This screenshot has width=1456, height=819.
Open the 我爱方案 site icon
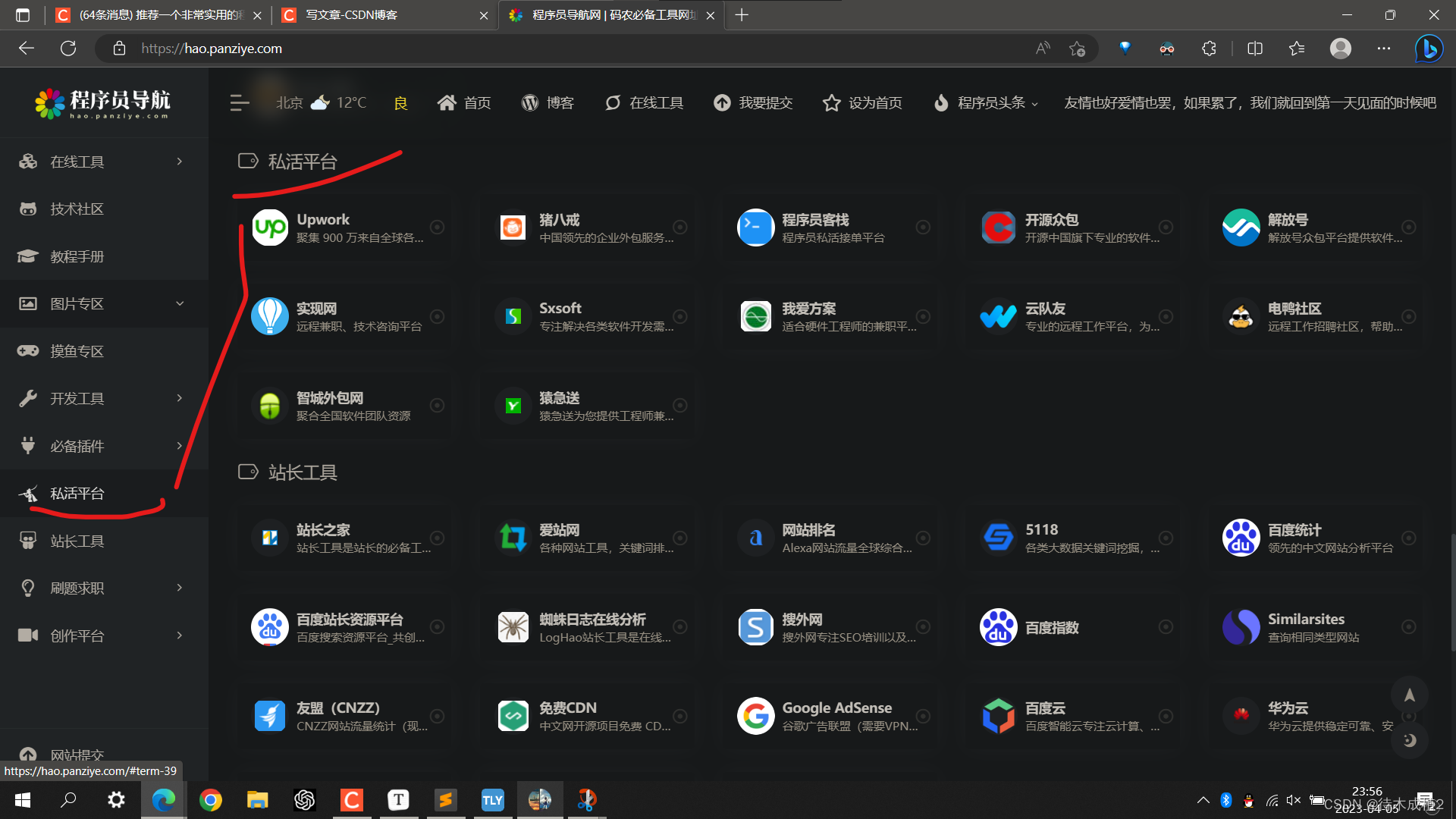755,316
